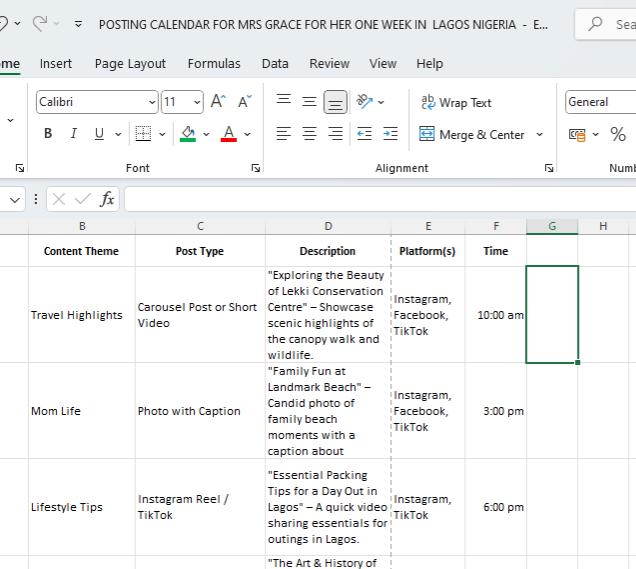
Task: Expand the Name Box dropdown
Action: click(15, 200)
